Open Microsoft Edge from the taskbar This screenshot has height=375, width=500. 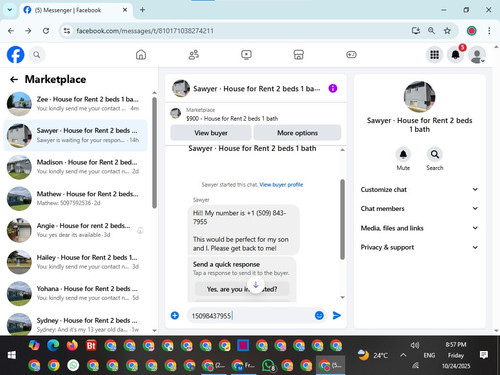pyautogui.click(x=53, y=345)
